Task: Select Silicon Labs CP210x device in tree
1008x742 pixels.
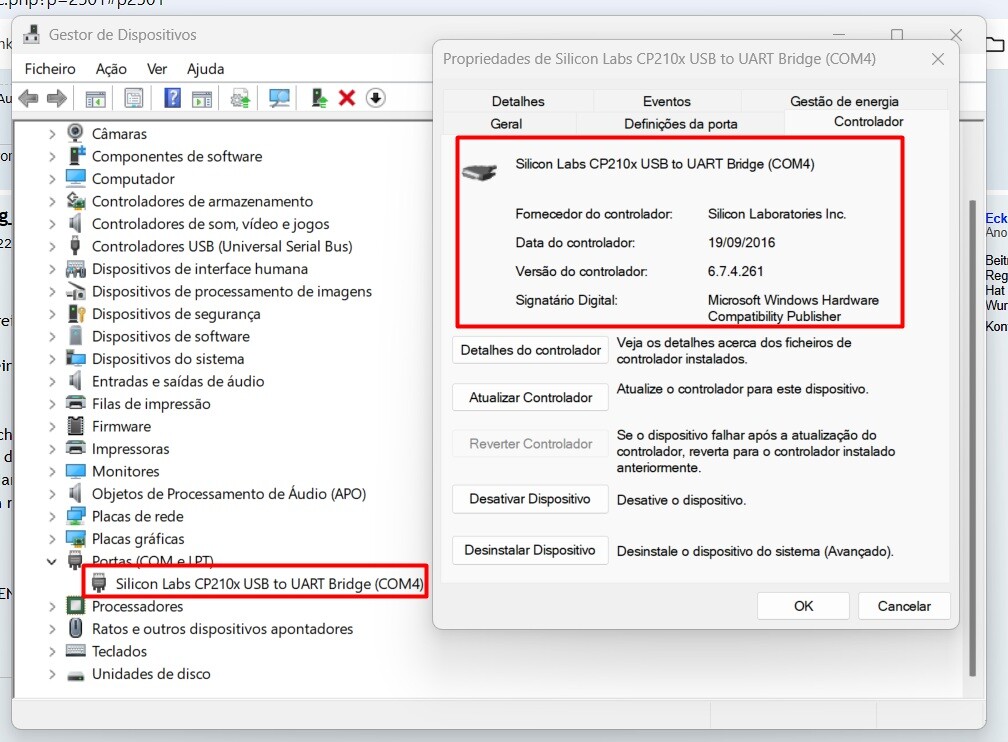Action: click(269, 583)
